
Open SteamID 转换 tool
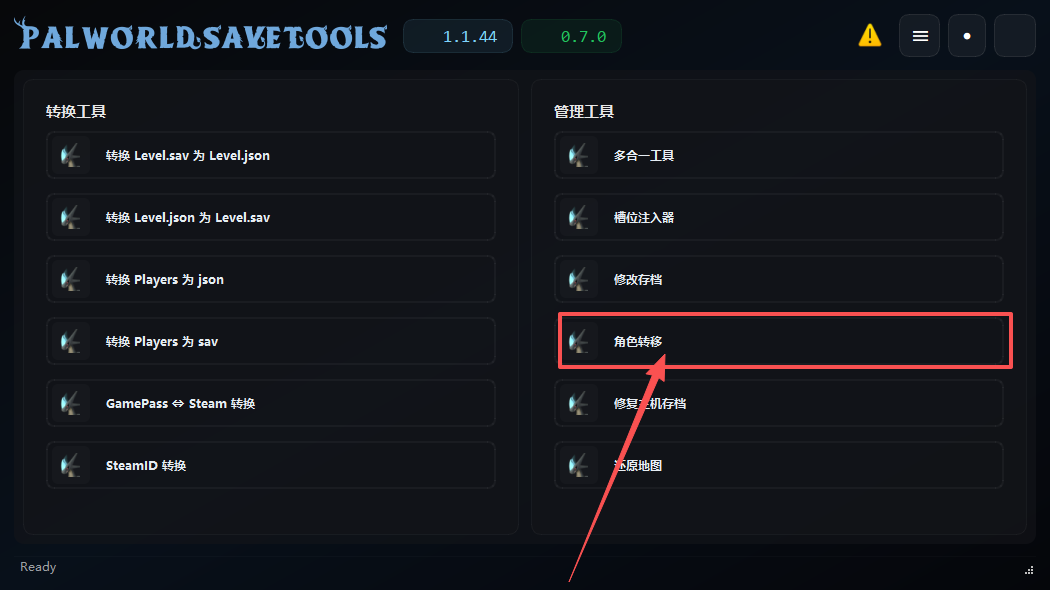click(x=271, y=465)
